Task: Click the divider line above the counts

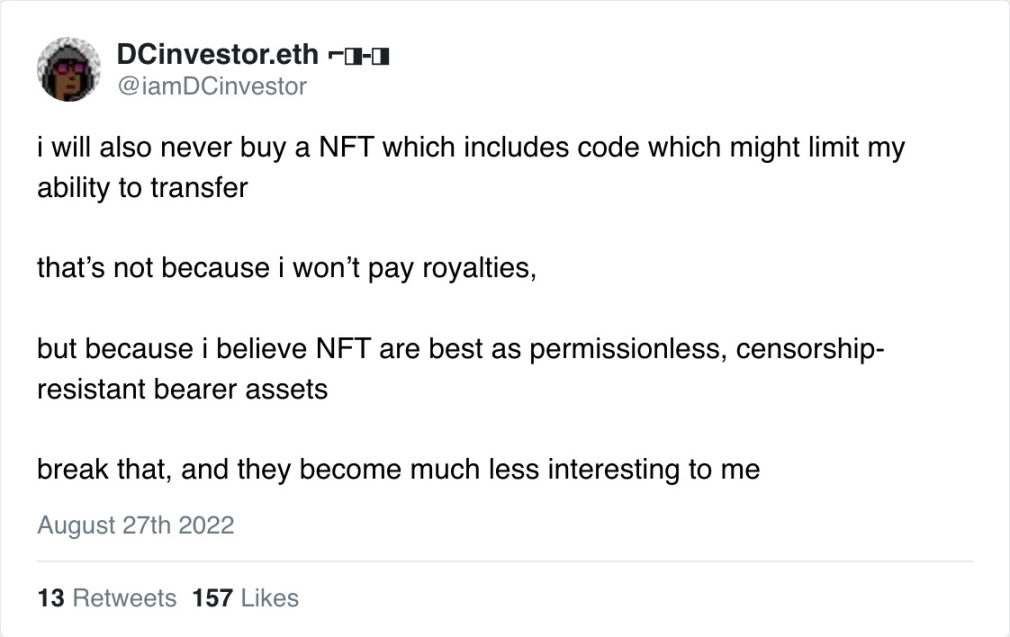Action: (x=505, y=561)
